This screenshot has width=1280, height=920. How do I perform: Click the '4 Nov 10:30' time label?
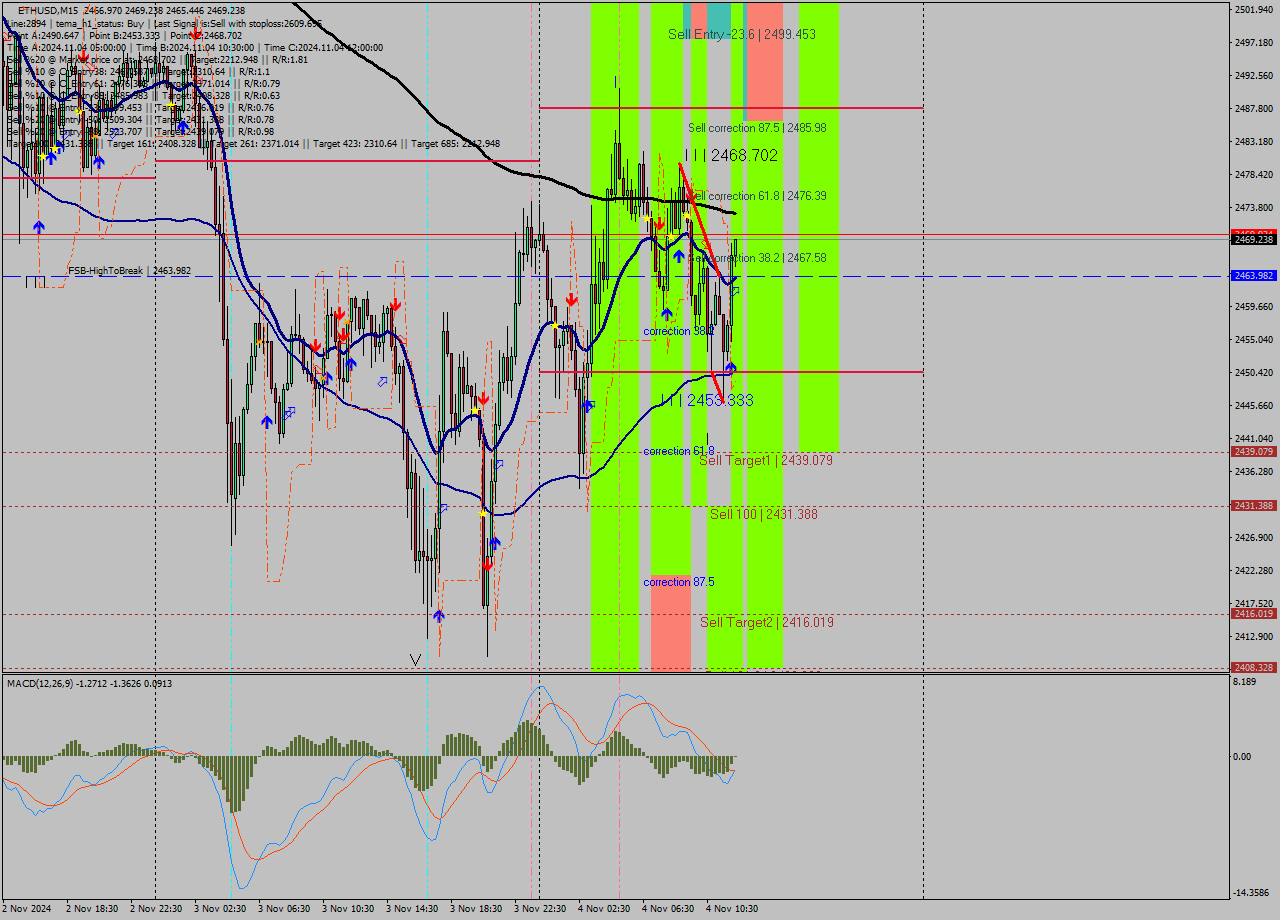coord(732,909)
